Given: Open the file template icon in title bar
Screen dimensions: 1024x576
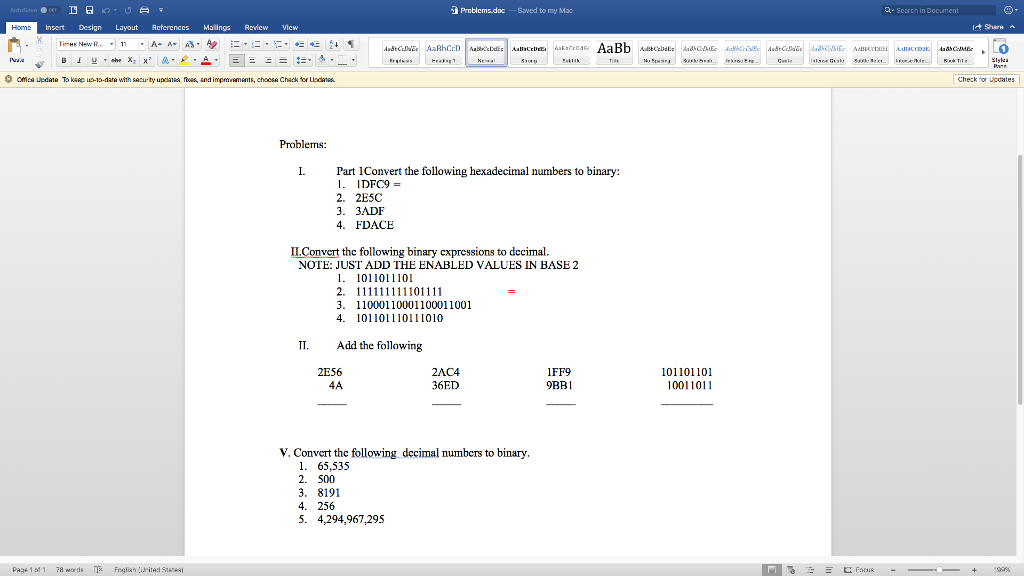Looking at the screenshot, I should coord(73,10).
